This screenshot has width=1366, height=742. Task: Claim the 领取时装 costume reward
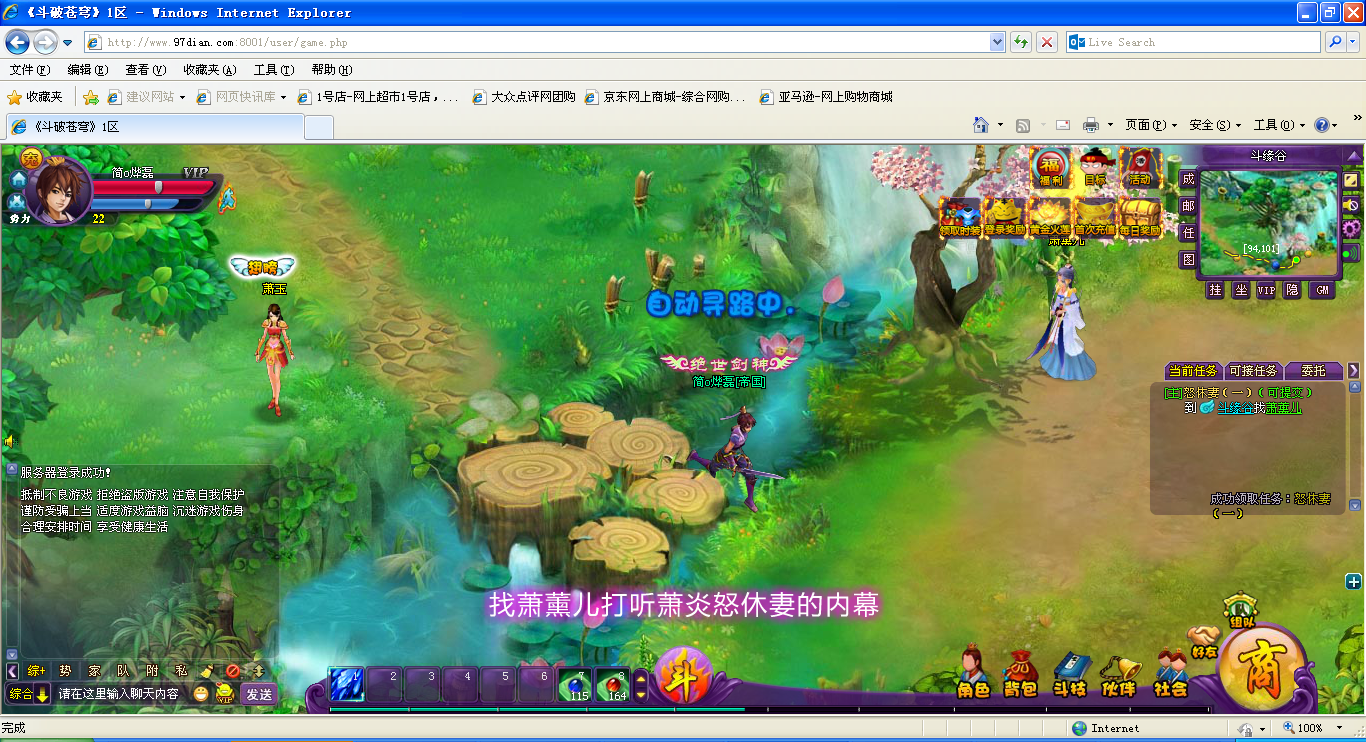[x=960, y=217]
